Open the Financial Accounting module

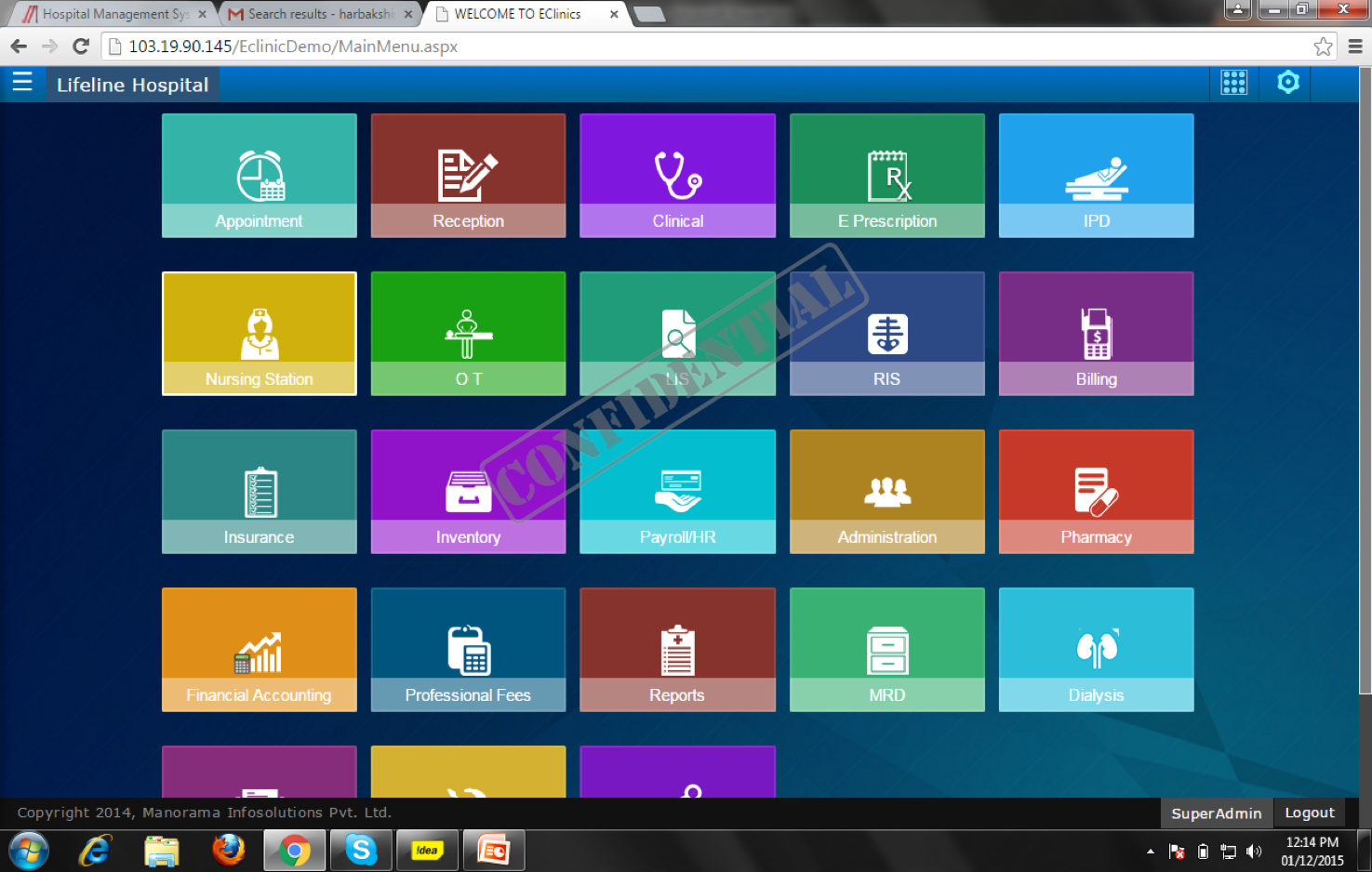coord(259,649)
